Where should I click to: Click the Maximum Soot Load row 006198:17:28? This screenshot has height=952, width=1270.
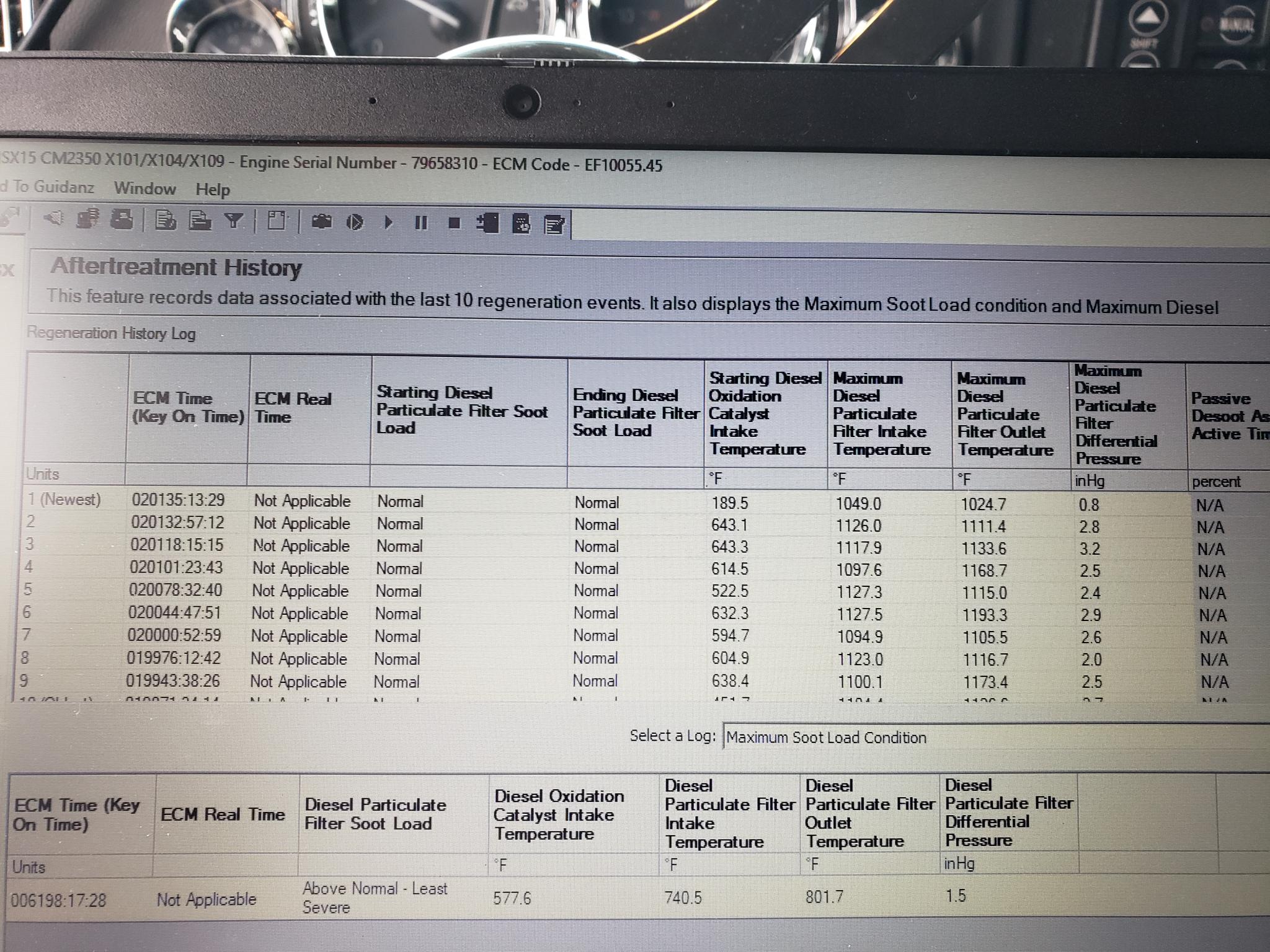pyautogui.click(x=58, y=900)
